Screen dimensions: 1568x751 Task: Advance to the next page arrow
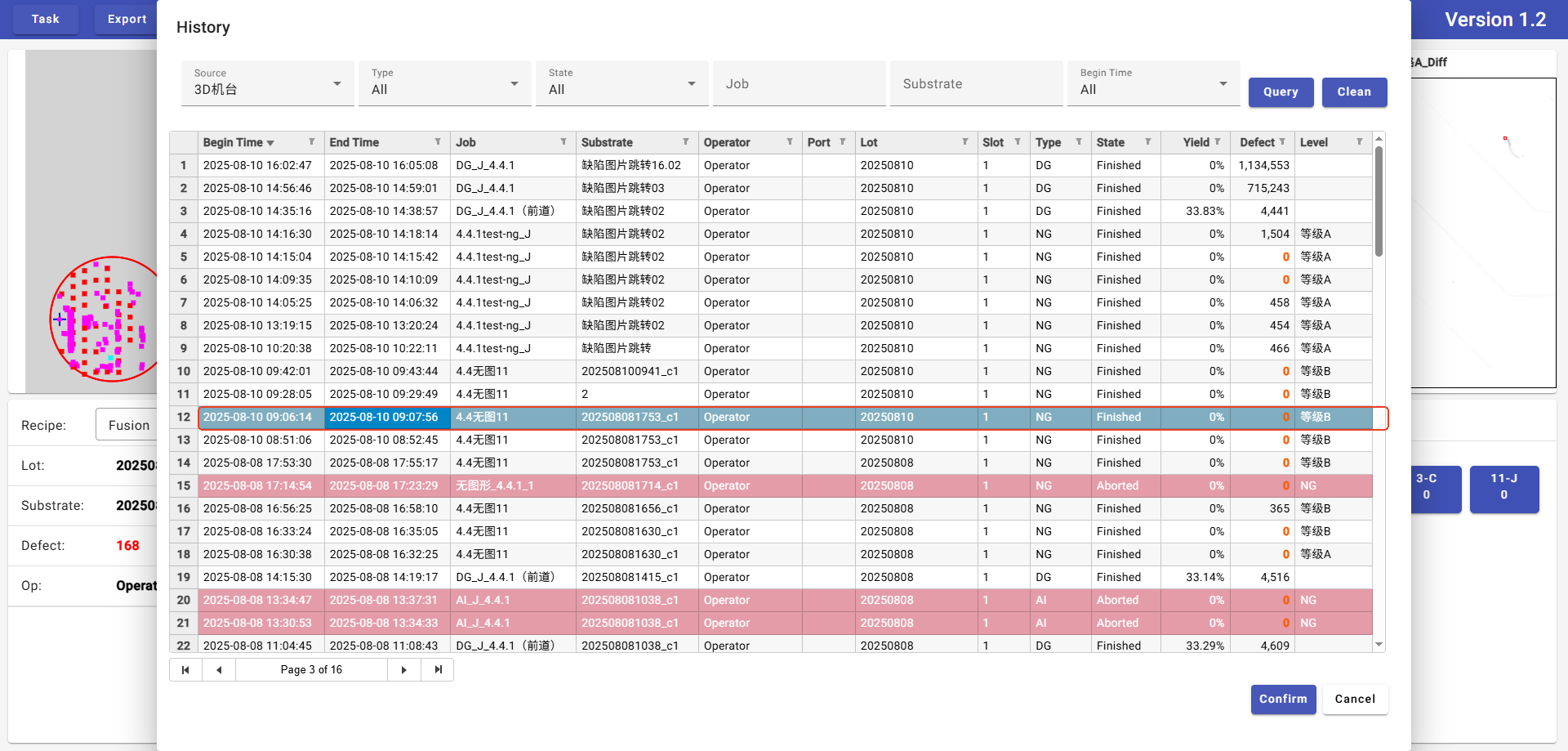pos(404,670)
